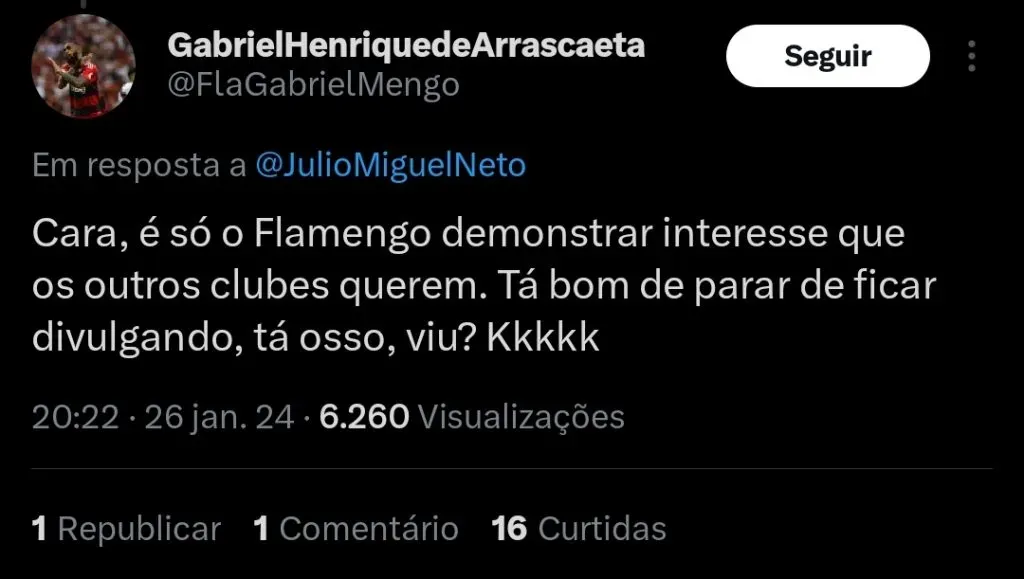Click the word Kkkkk in the tweet
The width and height of the screenshot is (1024, 579).
[x=543, y=337]
